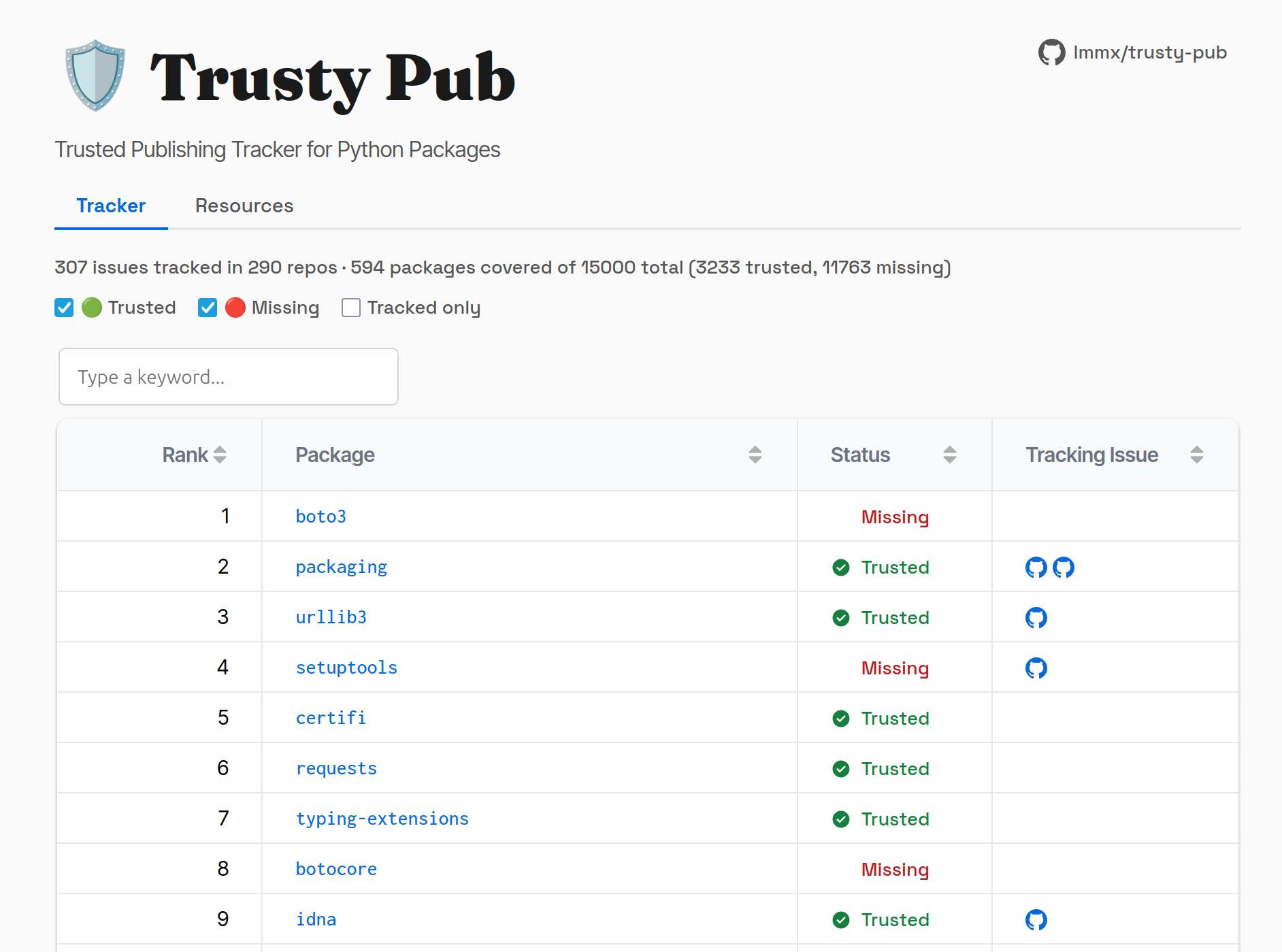The height and width of the screenshot is (952, 1282).
Task: Sort table by Tracking Issue column arrows
Action: click(x=1196, y=455)
